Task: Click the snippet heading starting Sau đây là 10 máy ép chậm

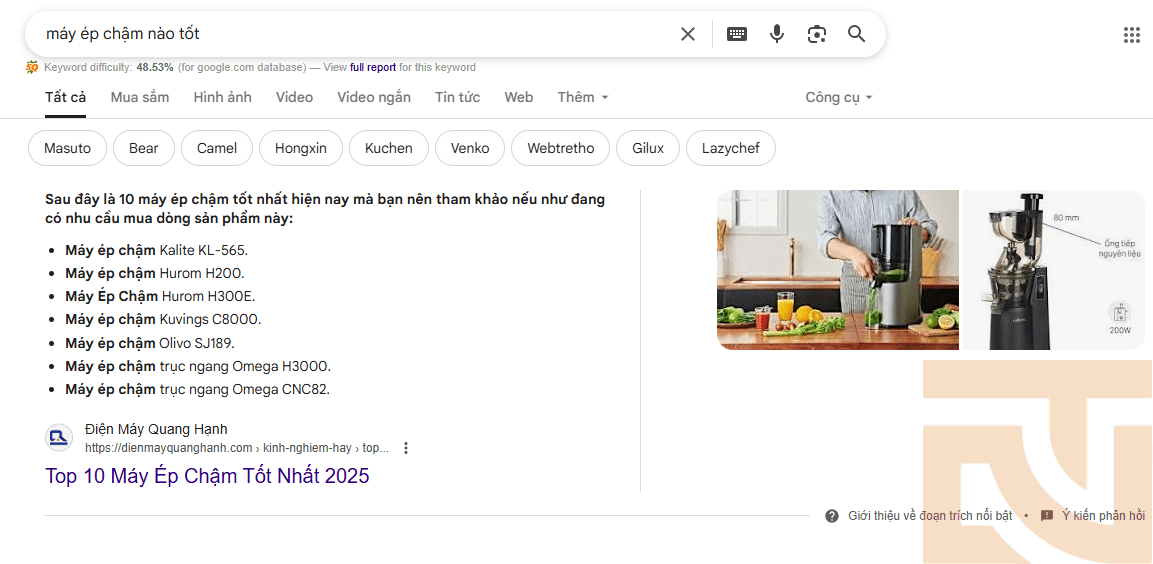Action: coord(325,210)
